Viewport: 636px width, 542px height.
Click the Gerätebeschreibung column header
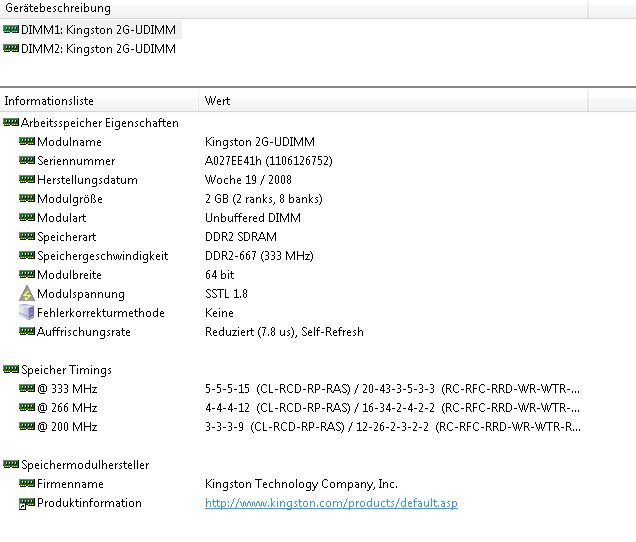coord(294,8)
